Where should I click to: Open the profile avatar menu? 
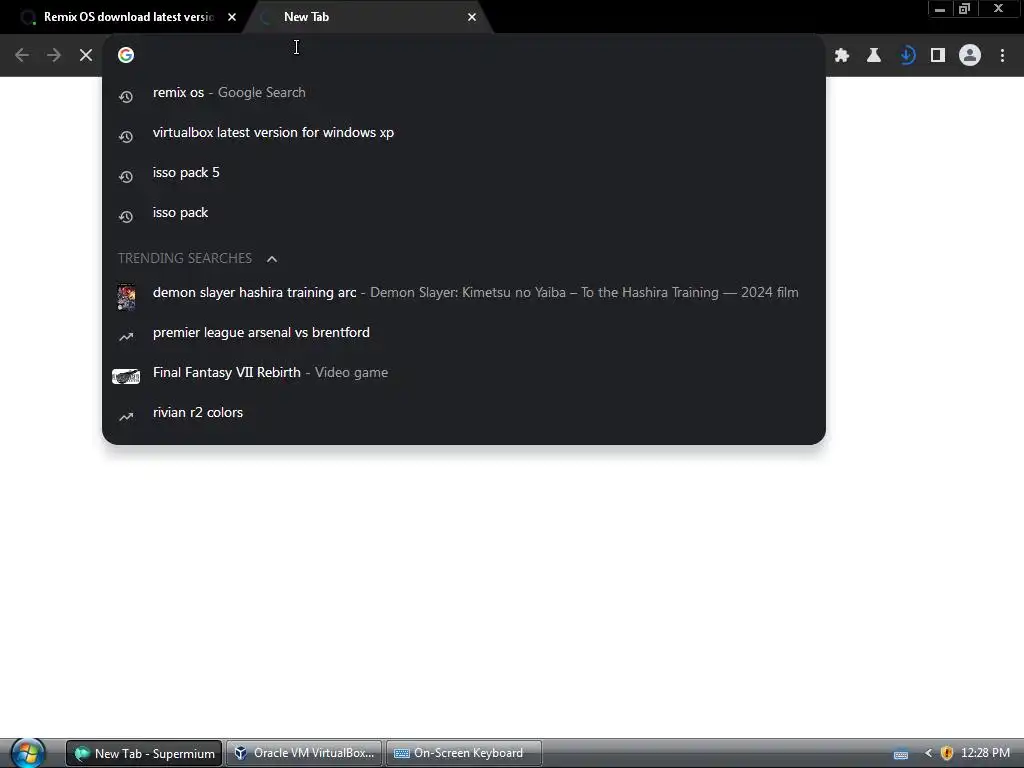[x=970, y=56]
